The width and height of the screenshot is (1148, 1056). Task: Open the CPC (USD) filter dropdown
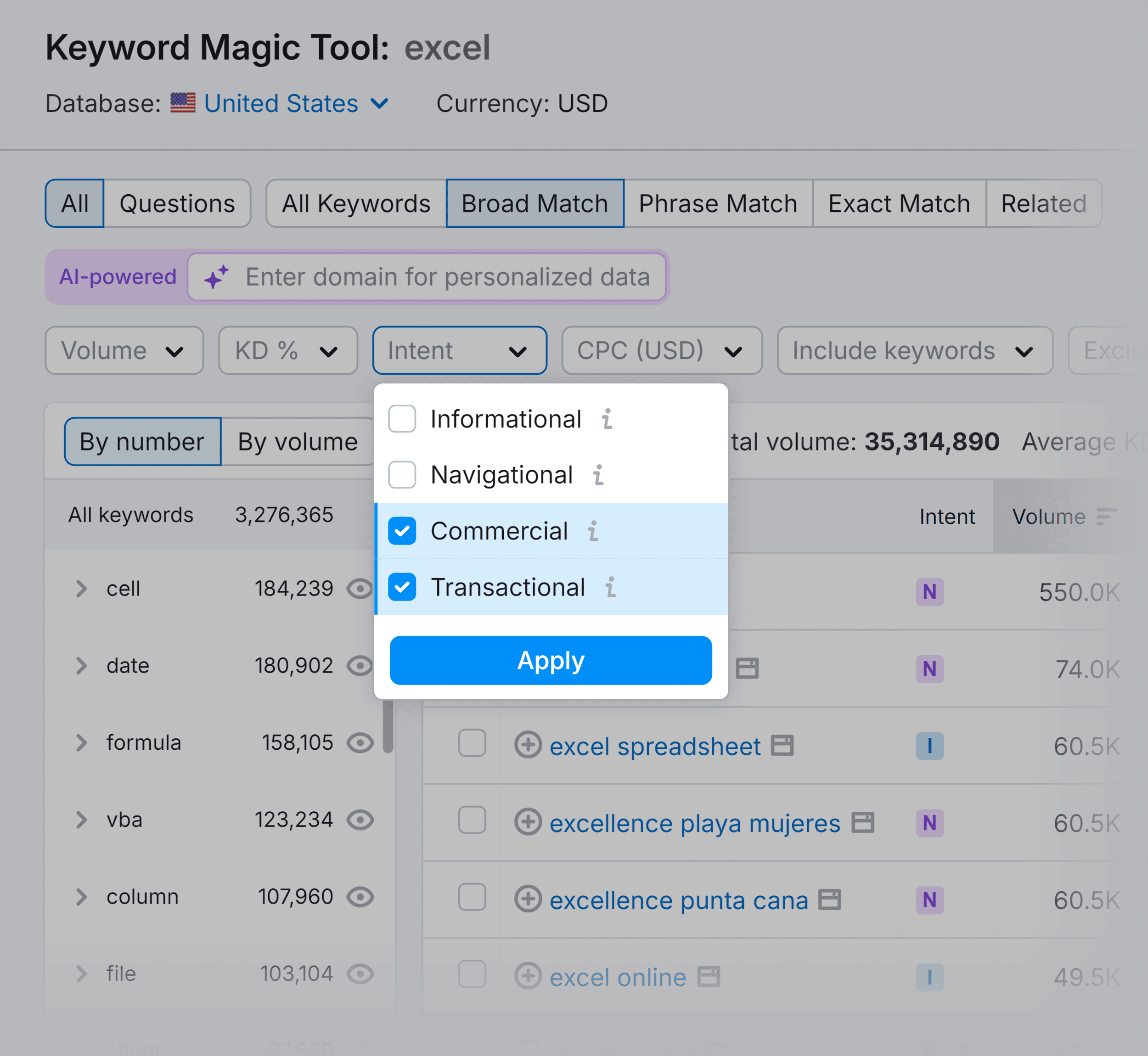(662, 350)
